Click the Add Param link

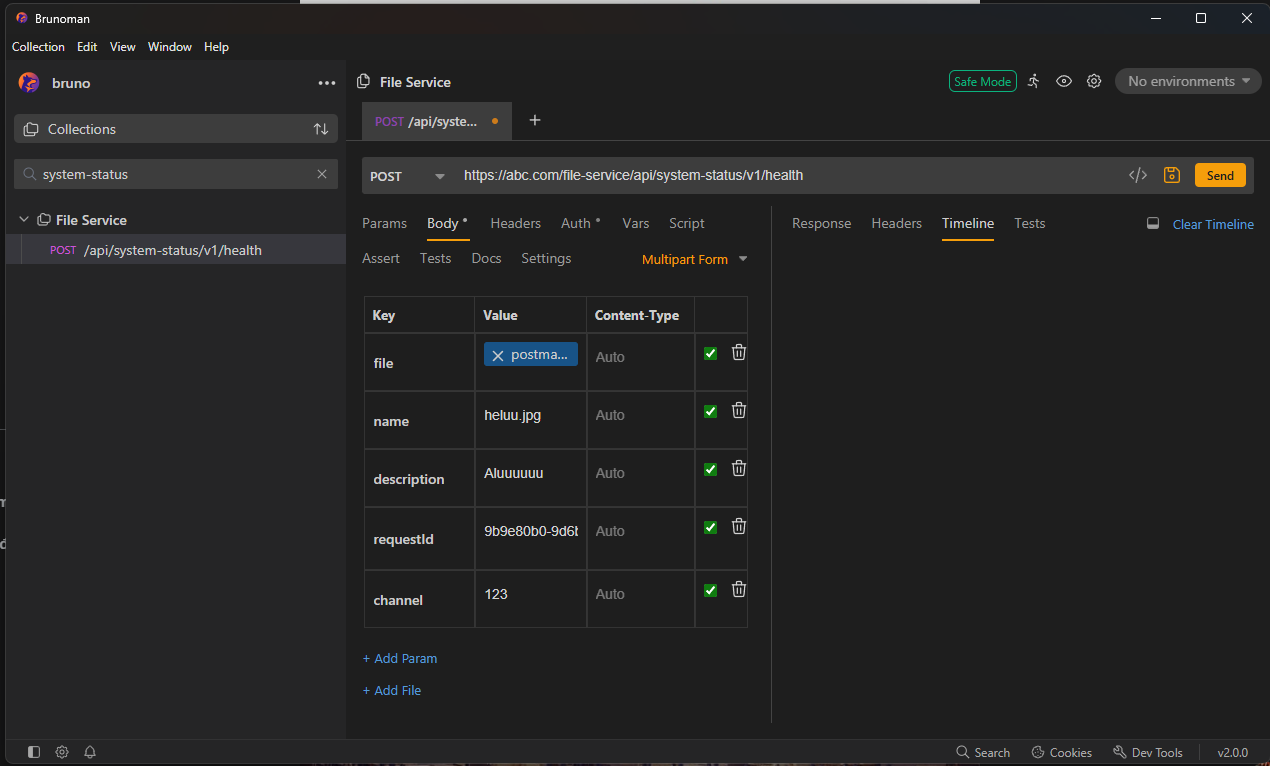tap(400, 658)
